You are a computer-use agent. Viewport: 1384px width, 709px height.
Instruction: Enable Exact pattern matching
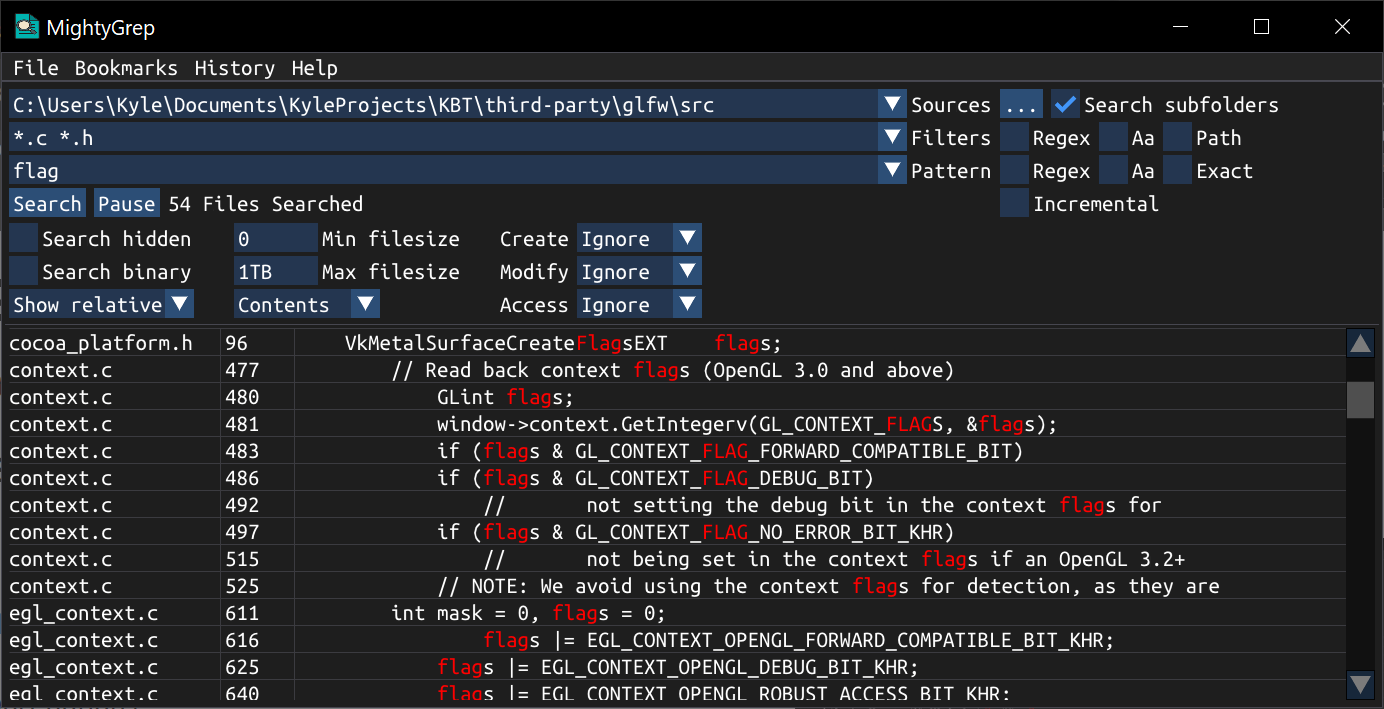click(x=1176, y=170)
